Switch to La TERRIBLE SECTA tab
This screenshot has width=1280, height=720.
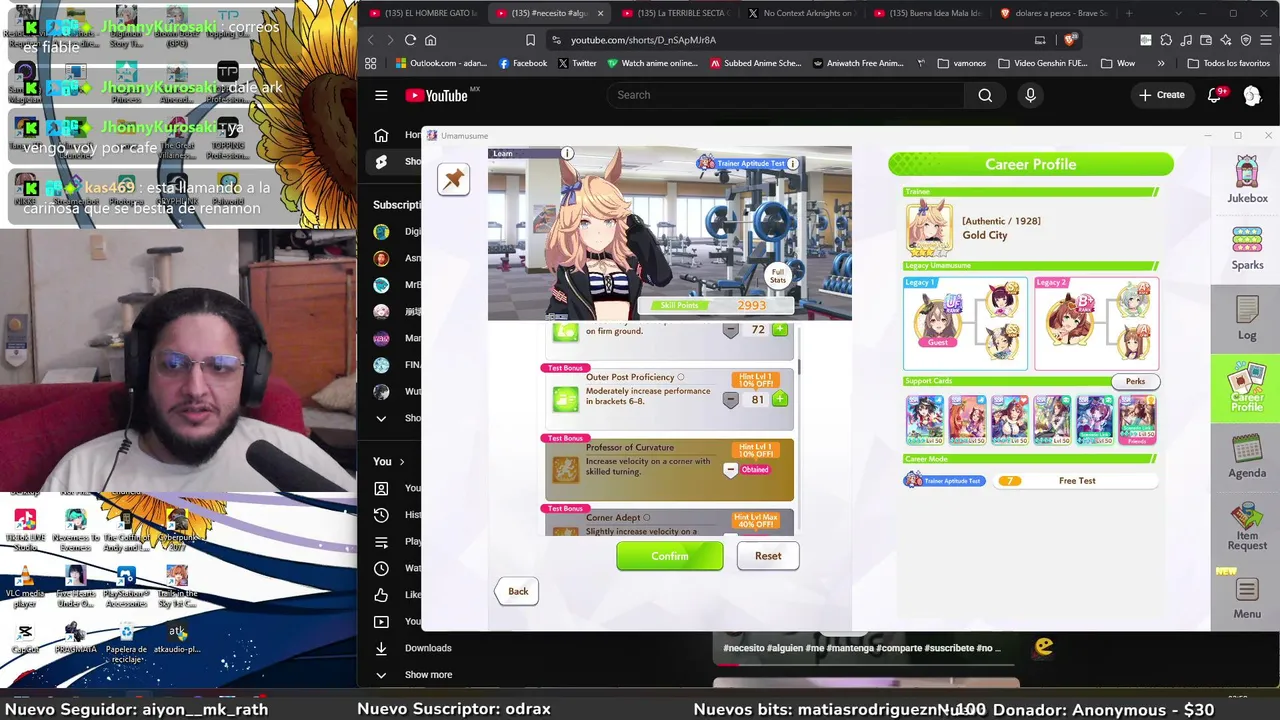pos(673,13)
